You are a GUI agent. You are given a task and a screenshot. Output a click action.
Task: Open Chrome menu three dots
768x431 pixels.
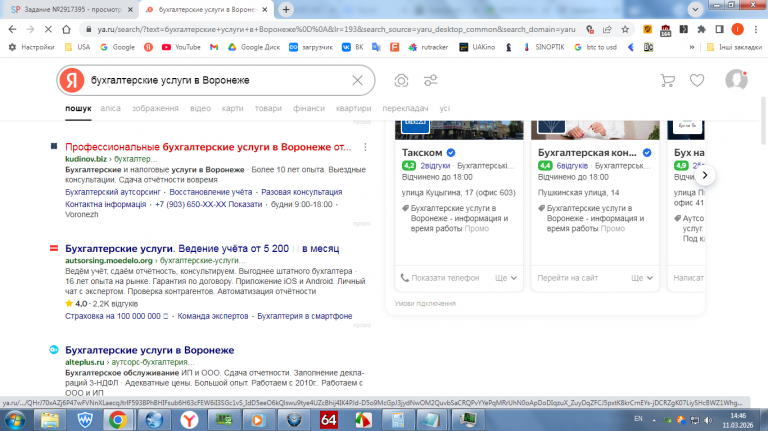756,29
